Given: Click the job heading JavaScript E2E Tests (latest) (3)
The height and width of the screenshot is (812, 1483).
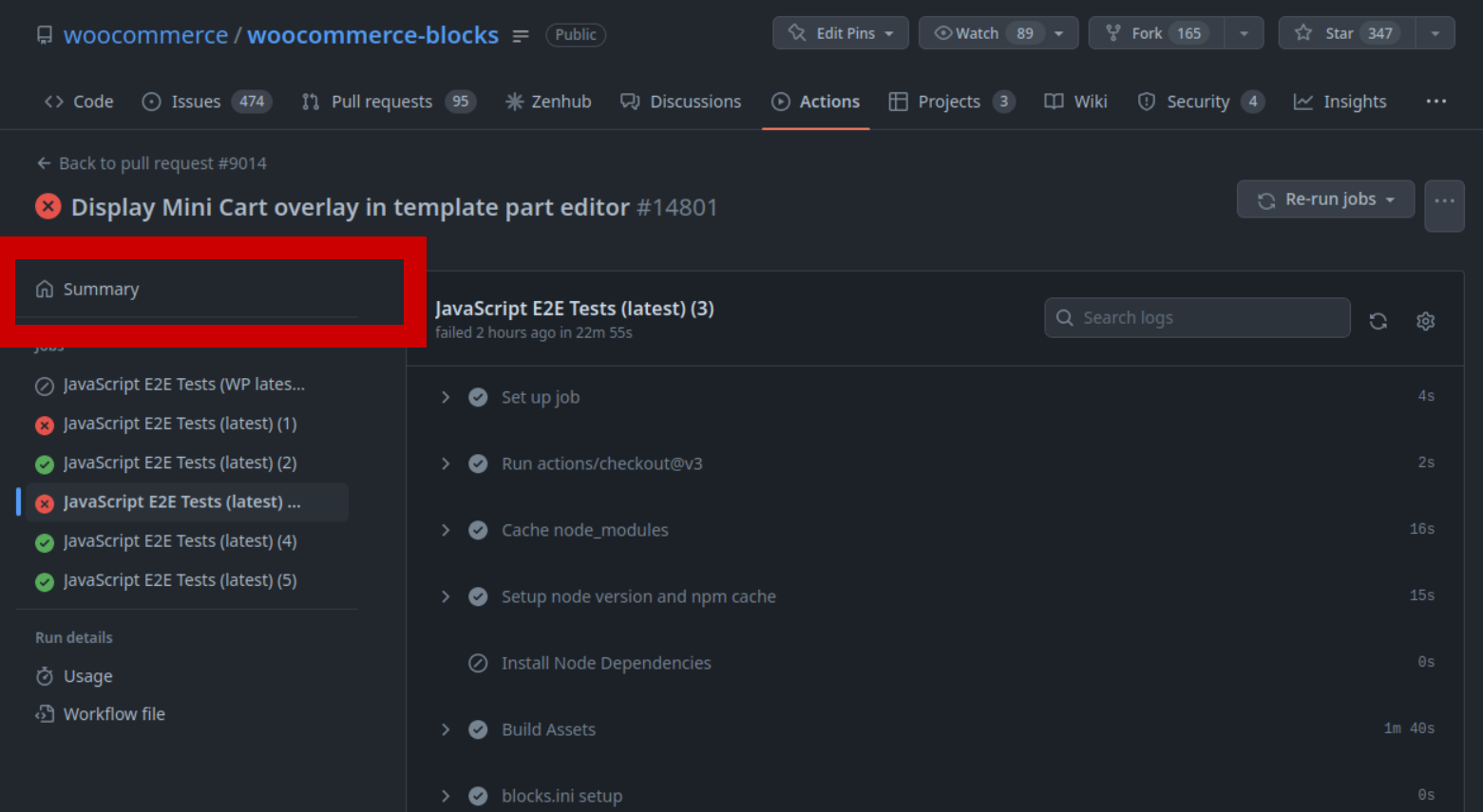Looking at the screenshot, I should (x=575, y=309).
